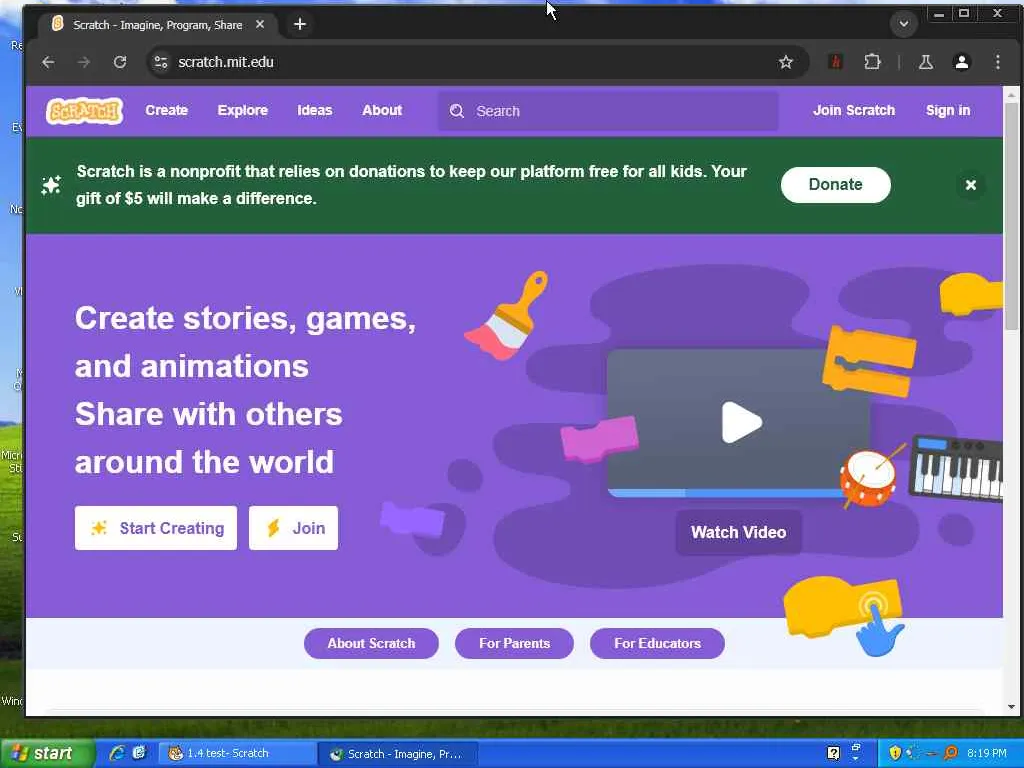Open the Explore page link

(x=242, y=110)
